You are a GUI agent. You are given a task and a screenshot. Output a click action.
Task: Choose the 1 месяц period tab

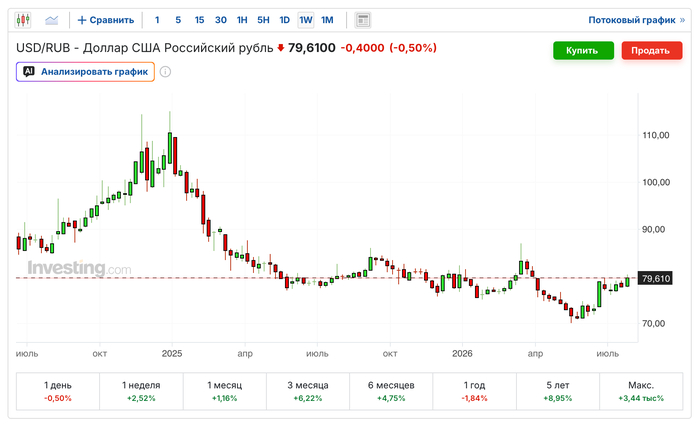click(225, 391)
